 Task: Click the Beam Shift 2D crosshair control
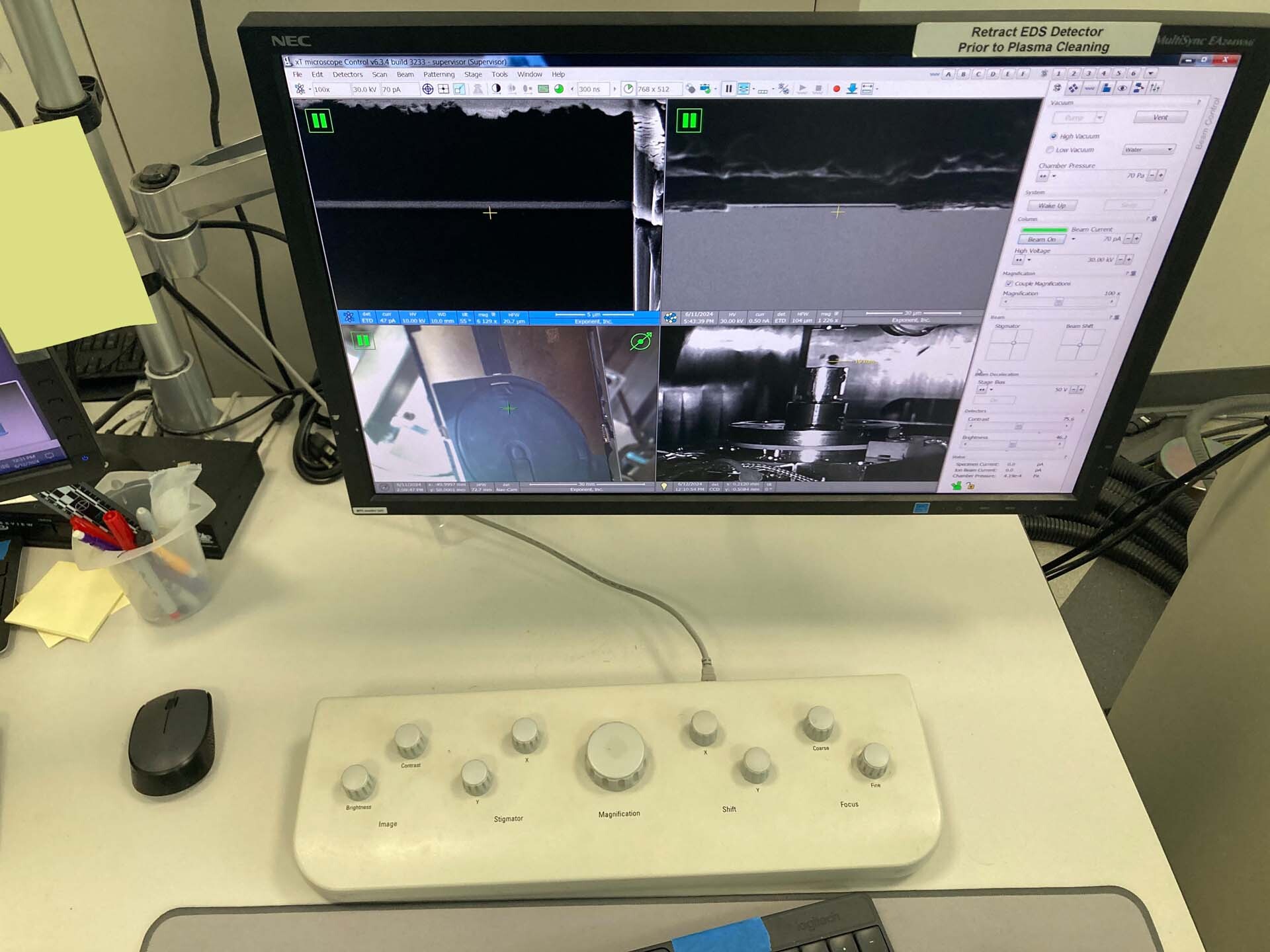point(1080,344)
